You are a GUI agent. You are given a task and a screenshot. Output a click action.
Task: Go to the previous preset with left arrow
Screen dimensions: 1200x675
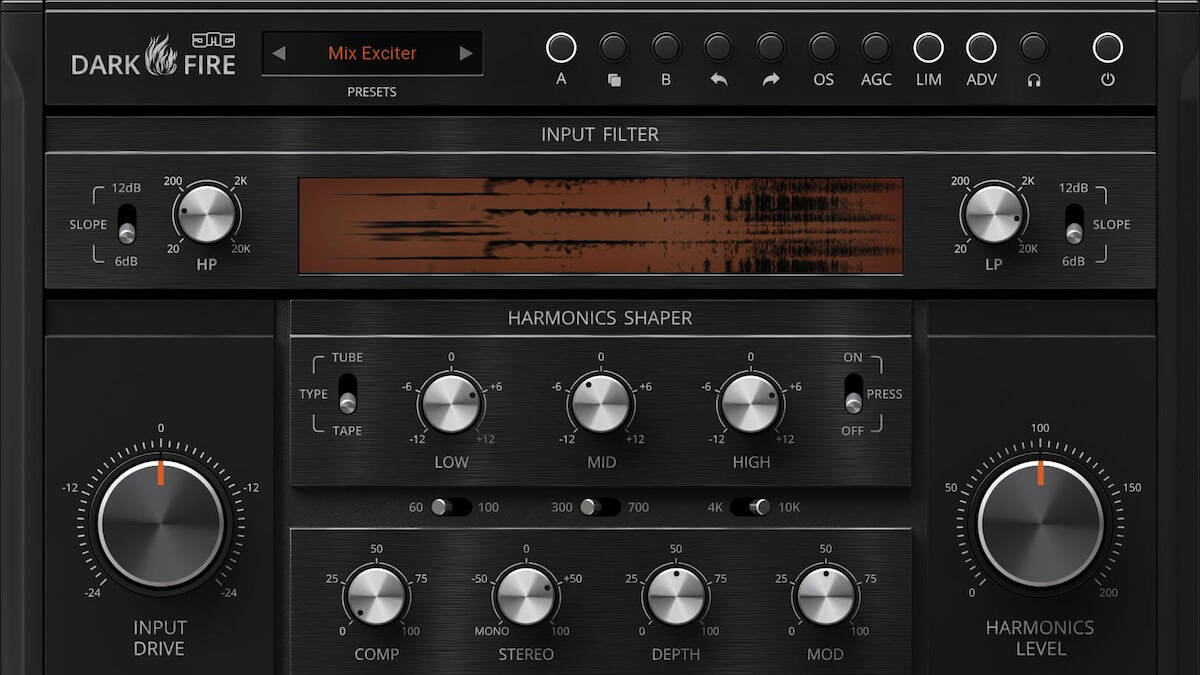tap(279, 53)
